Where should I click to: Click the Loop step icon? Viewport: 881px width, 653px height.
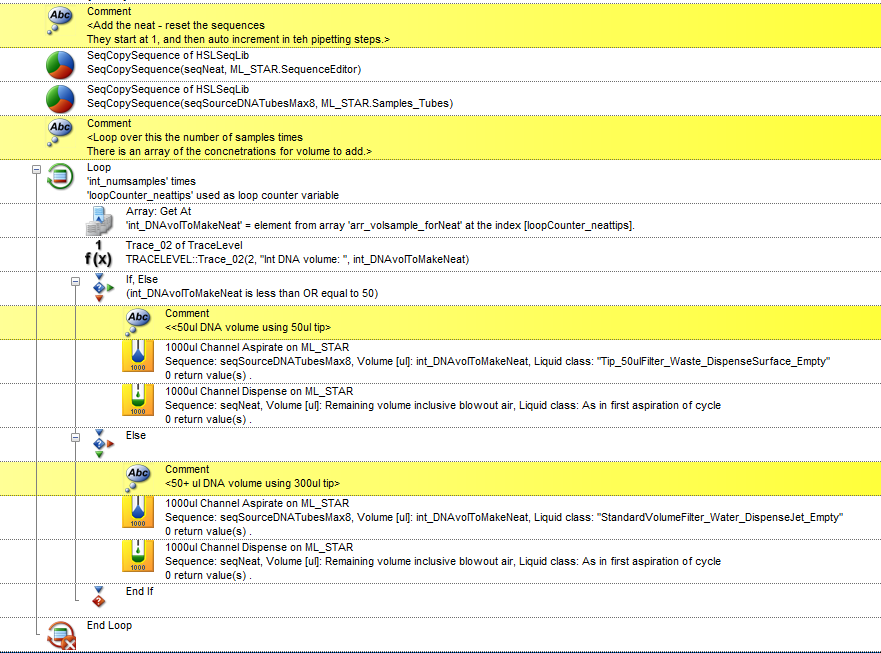60,178
